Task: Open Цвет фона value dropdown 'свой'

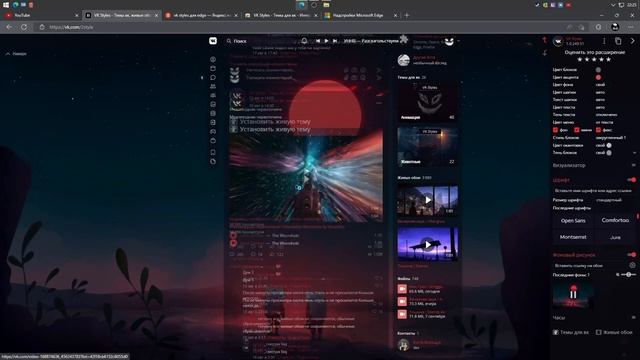Action: click(x=600, y=85)
